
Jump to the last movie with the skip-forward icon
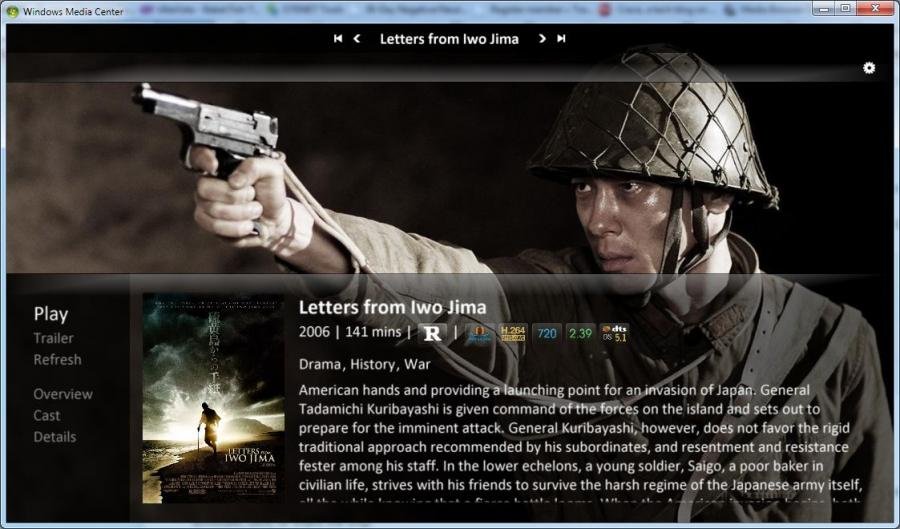pos(561,38)
